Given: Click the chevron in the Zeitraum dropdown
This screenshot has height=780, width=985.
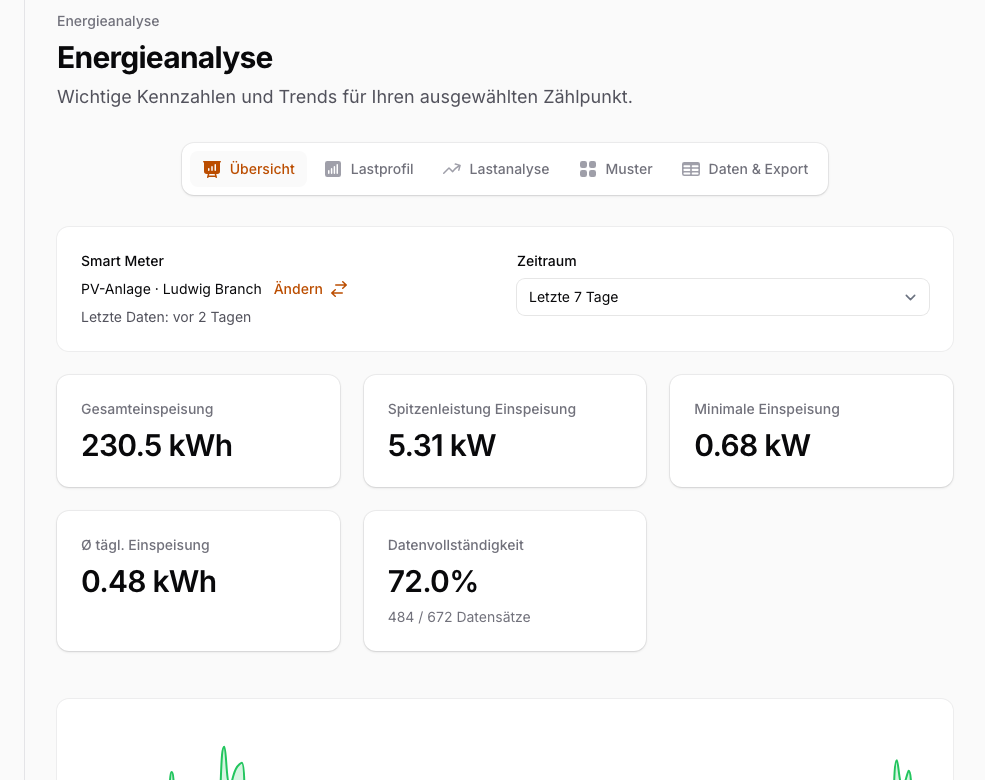Looking at the screenshot, I should (x=910, y=297).
